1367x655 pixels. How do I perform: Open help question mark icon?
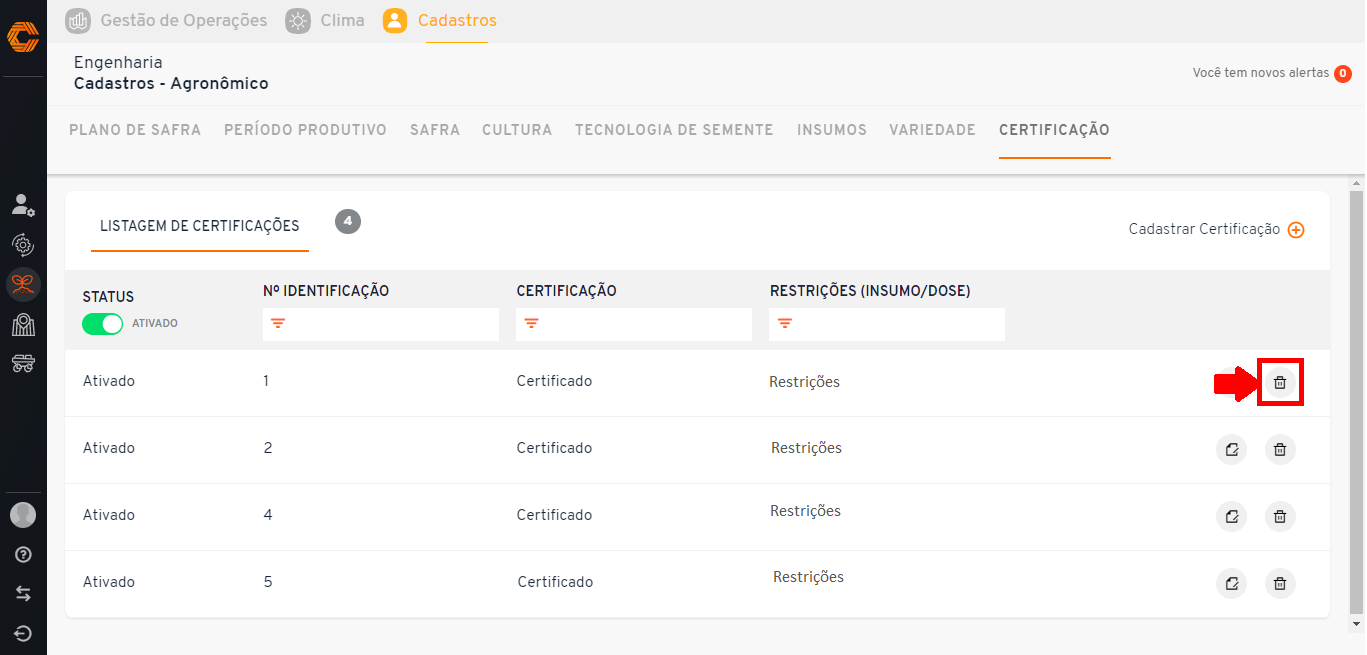point(23,555)
